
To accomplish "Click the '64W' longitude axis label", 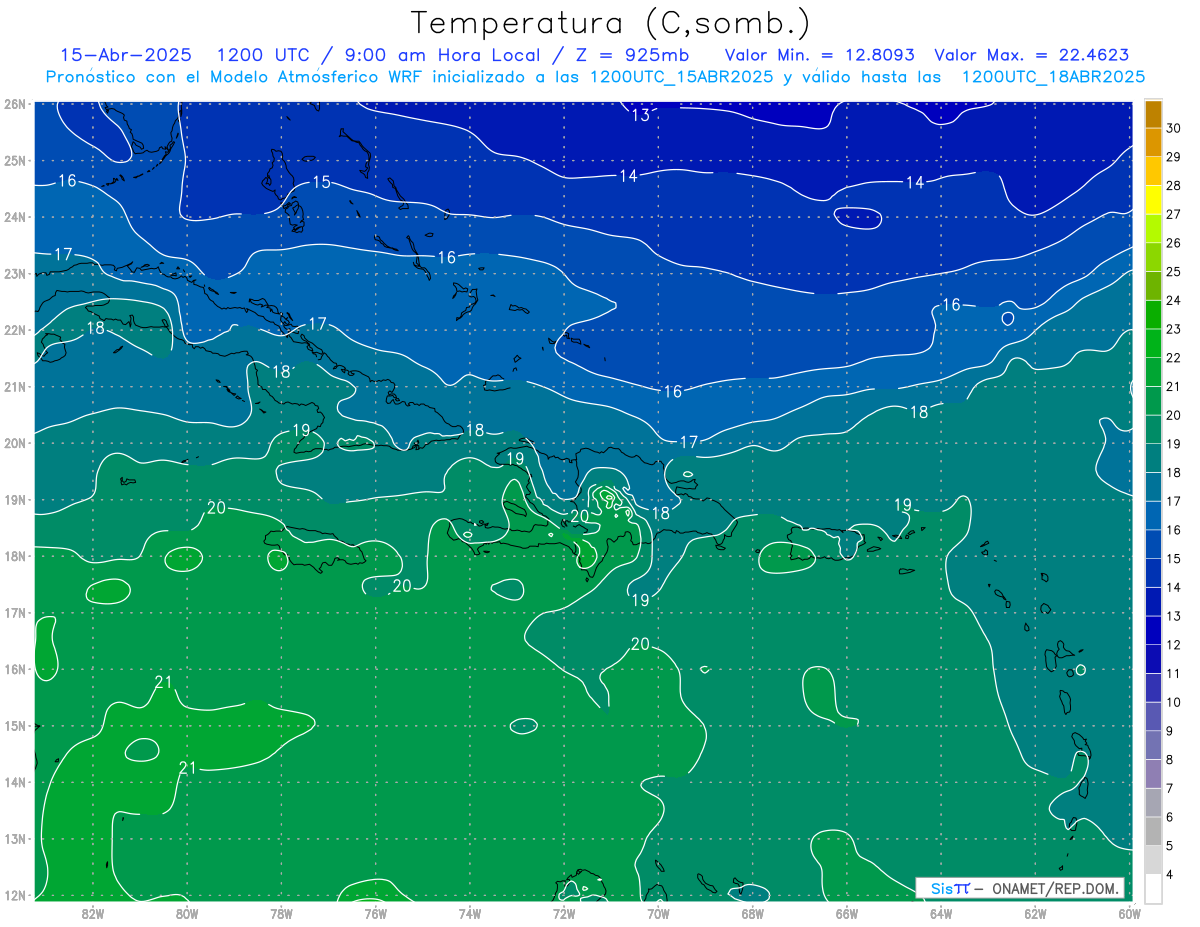I will click(940, 913).
